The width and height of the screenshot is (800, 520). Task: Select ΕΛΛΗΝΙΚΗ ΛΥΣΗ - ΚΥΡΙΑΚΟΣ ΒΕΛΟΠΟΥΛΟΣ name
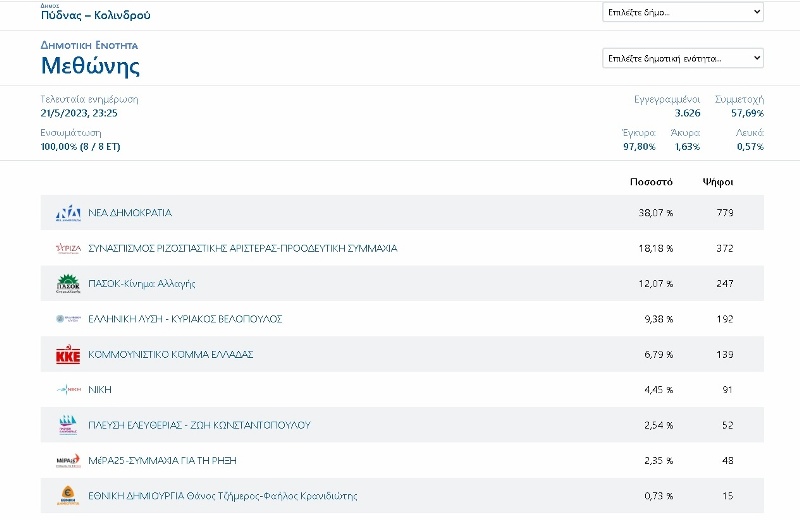tap(185, 319)
